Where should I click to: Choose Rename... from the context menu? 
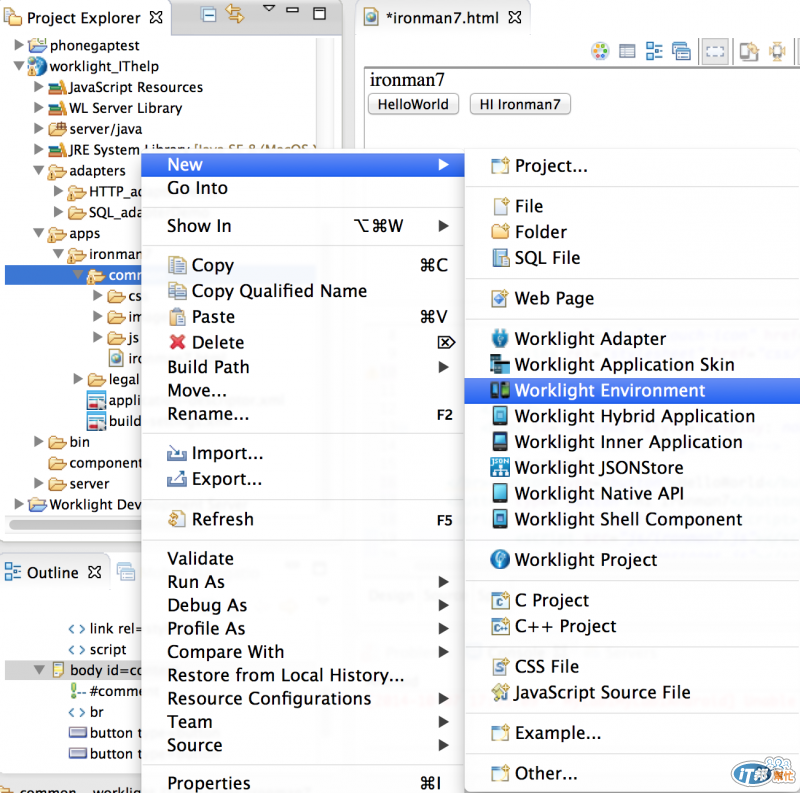302,414
